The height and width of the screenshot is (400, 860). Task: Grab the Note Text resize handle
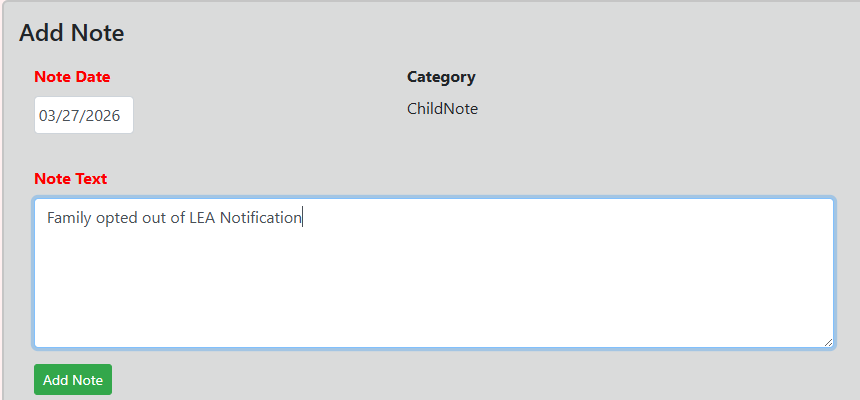(828, 342)
